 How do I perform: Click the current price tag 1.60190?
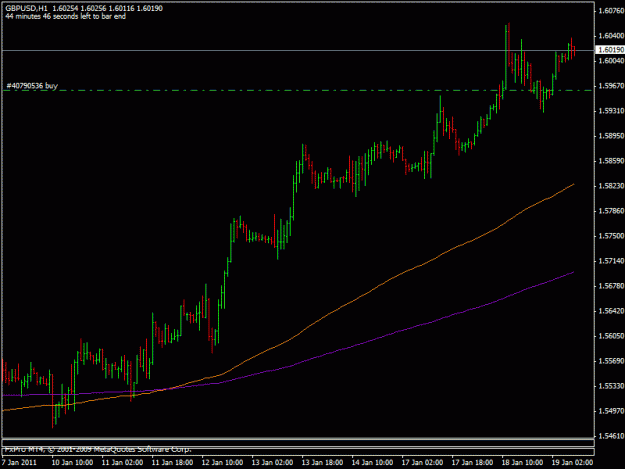tap(610, 50)
